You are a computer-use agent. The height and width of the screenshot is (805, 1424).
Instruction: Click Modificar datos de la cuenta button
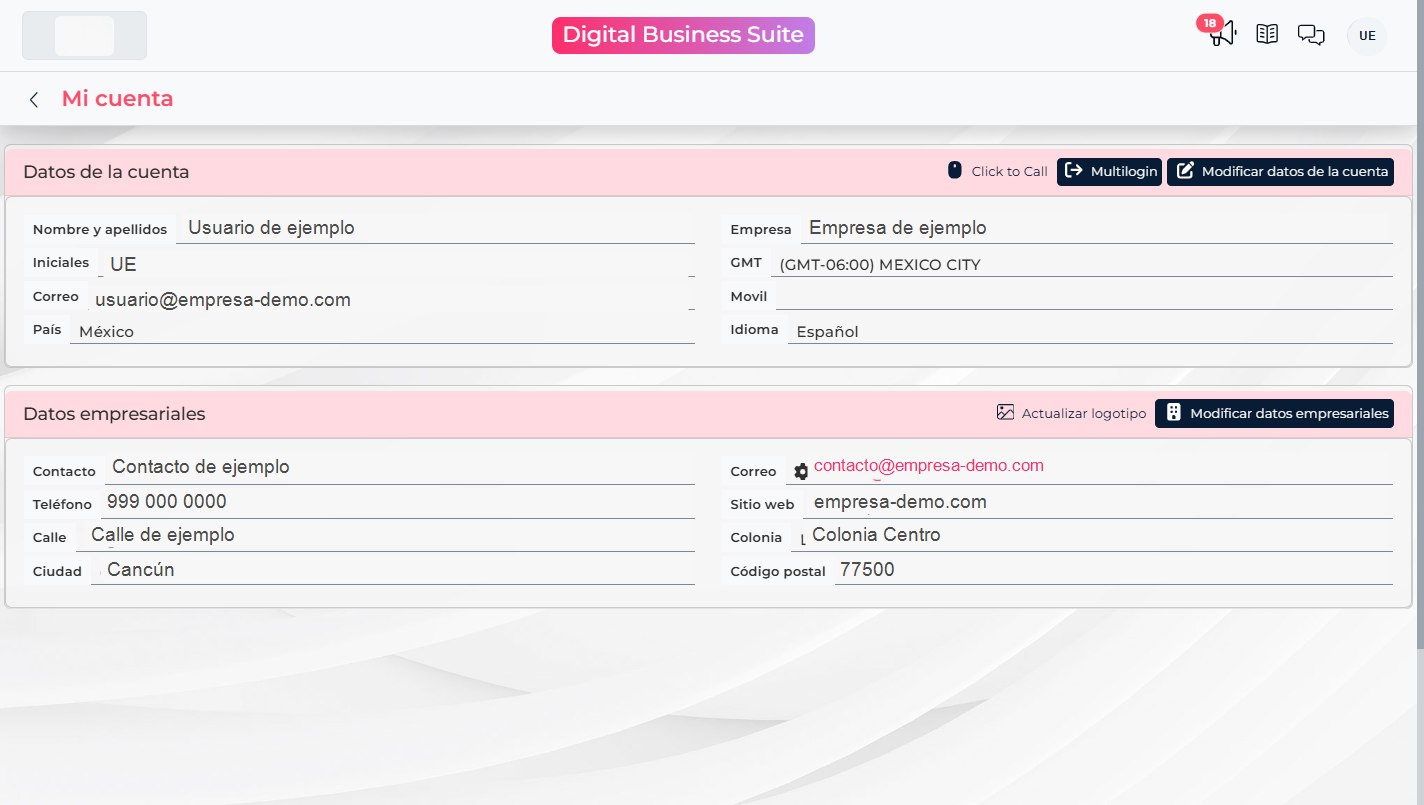tap(1280, 171)
